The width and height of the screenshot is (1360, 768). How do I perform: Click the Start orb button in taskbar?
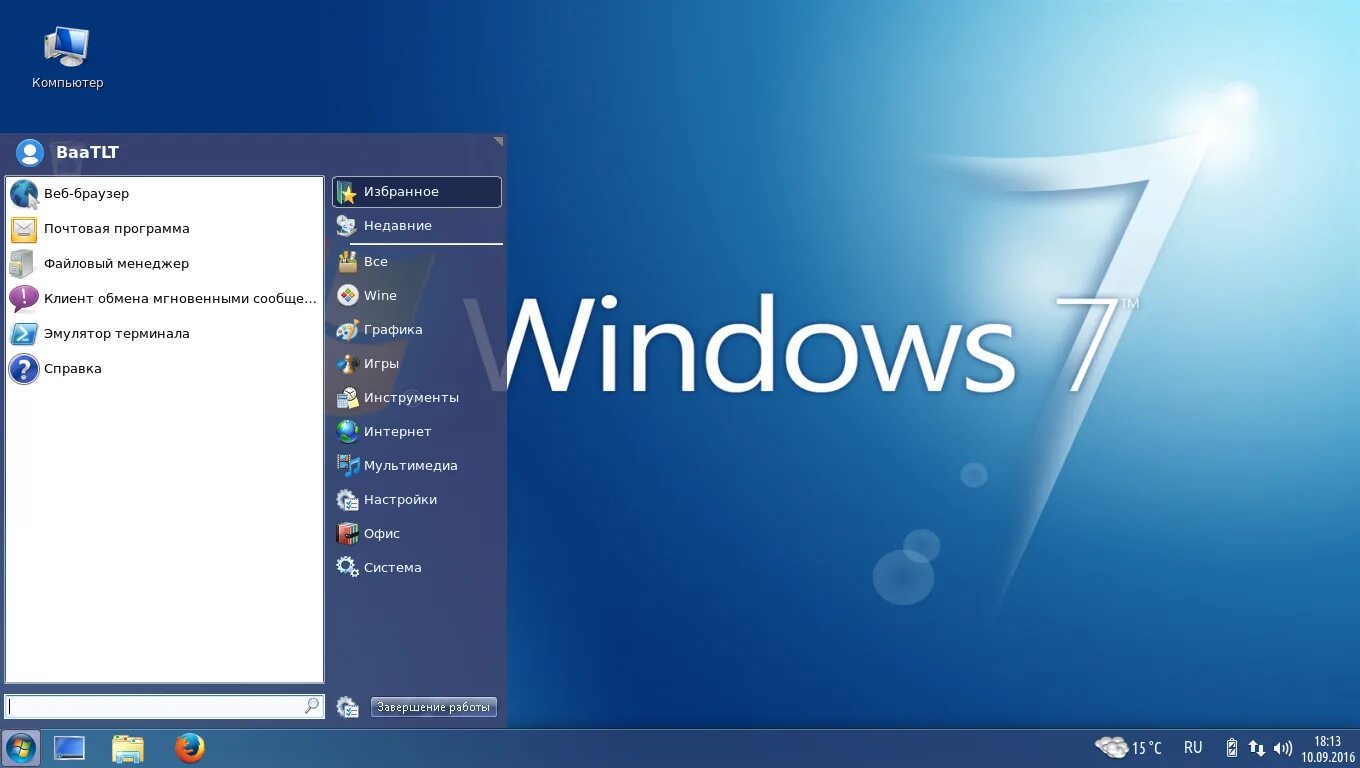pyautogui.click(x=20, y=748)
